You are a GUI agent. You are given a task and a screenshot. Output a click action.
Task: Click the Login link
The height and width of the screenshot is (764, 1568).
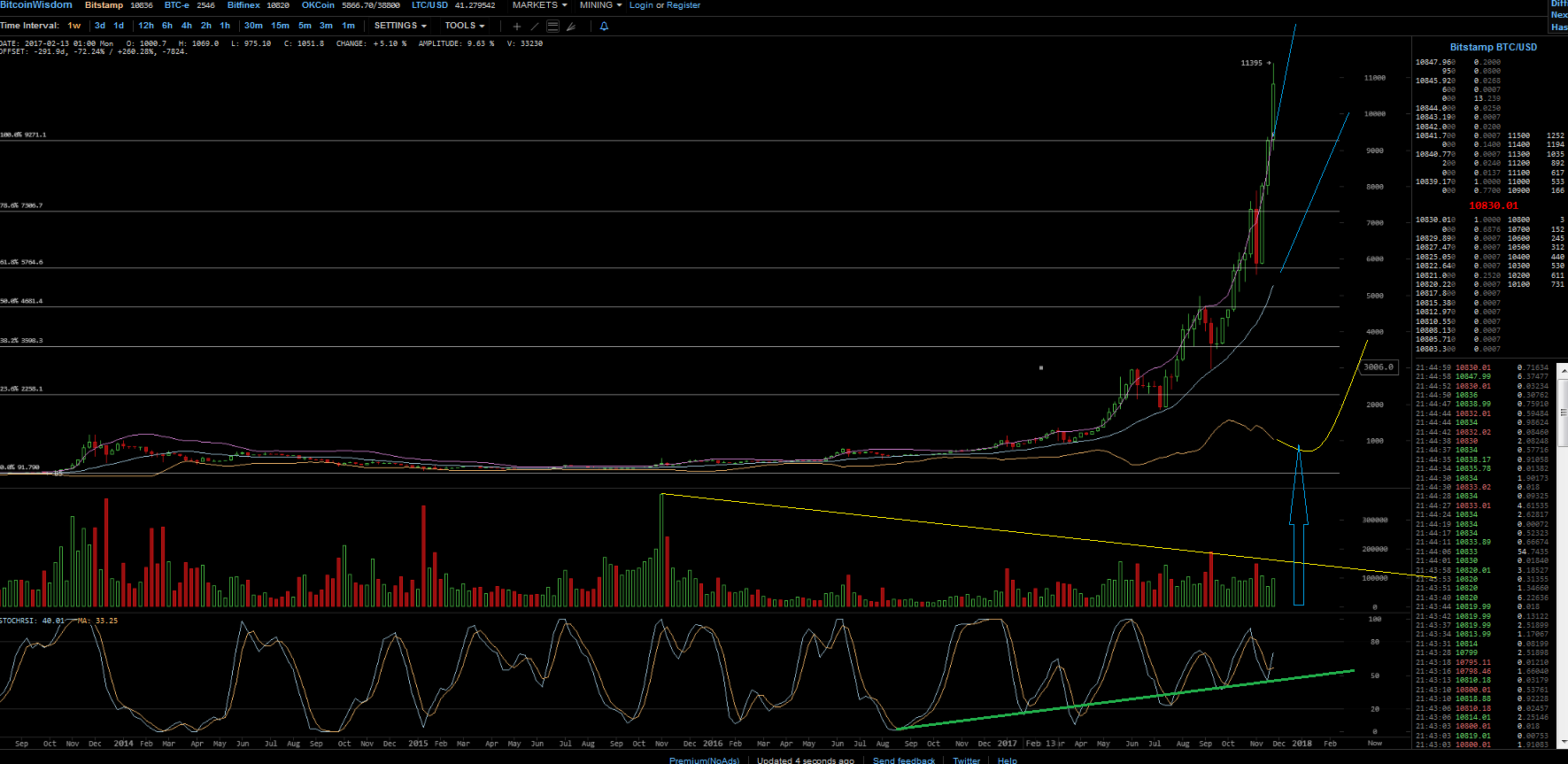click(x=641, y=5)
